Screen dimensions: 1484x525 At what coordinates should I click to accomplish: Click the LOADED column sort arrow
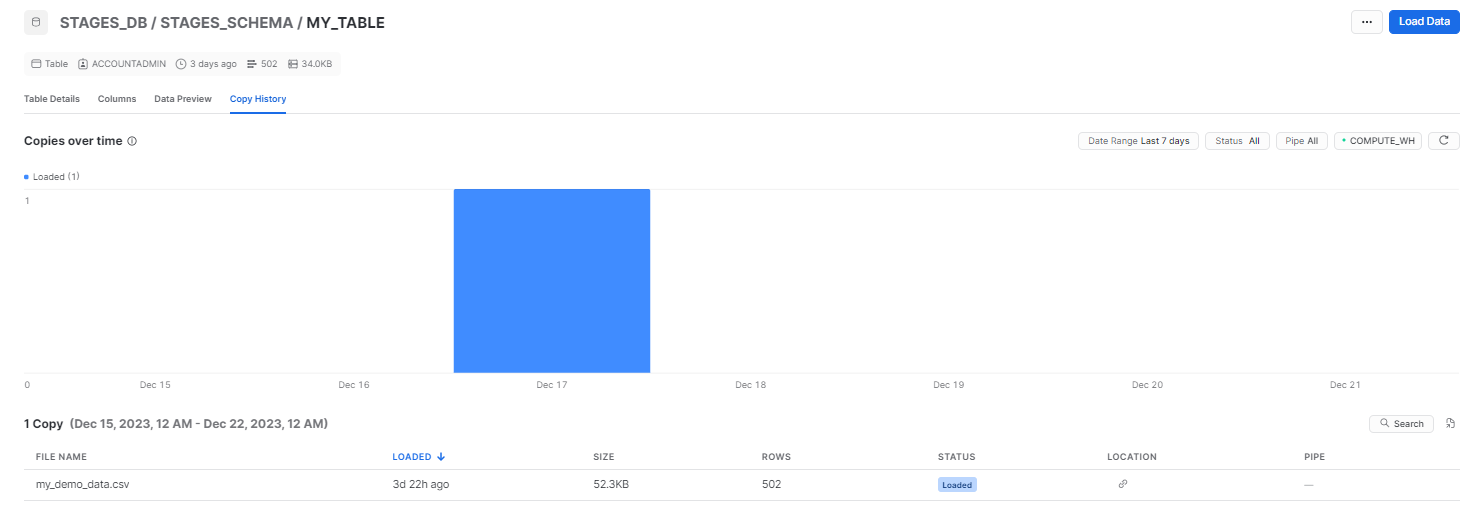tap(441, 457)
